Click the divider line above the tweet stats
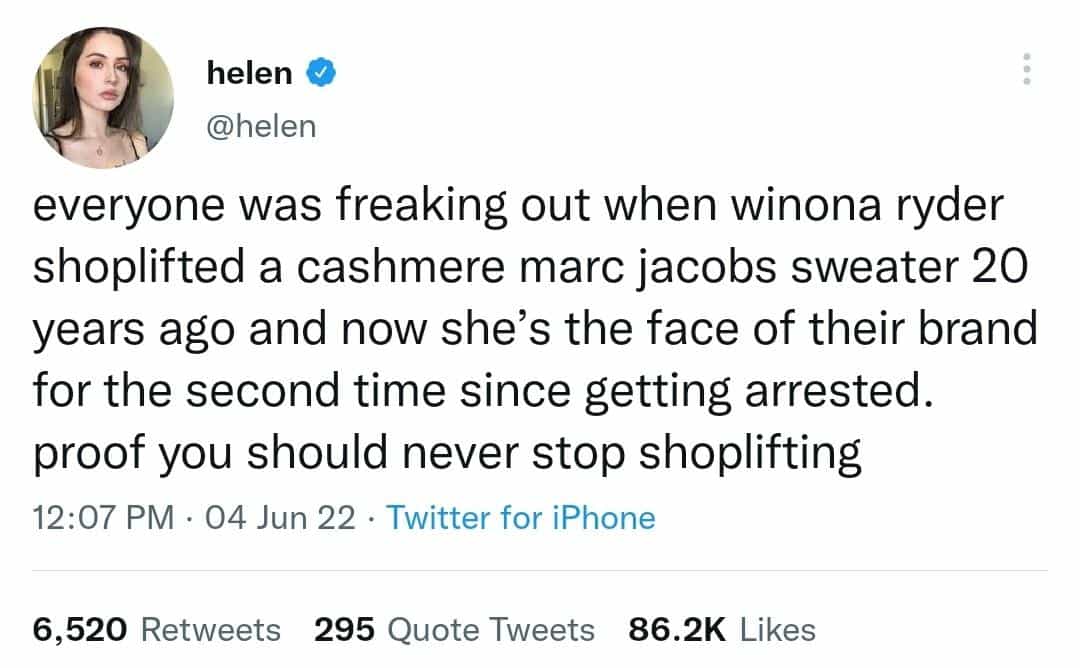 (540, 571)
